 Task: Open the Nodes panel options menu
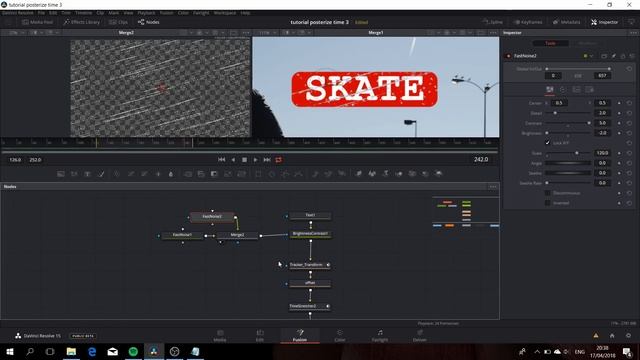tap(493, 187)
